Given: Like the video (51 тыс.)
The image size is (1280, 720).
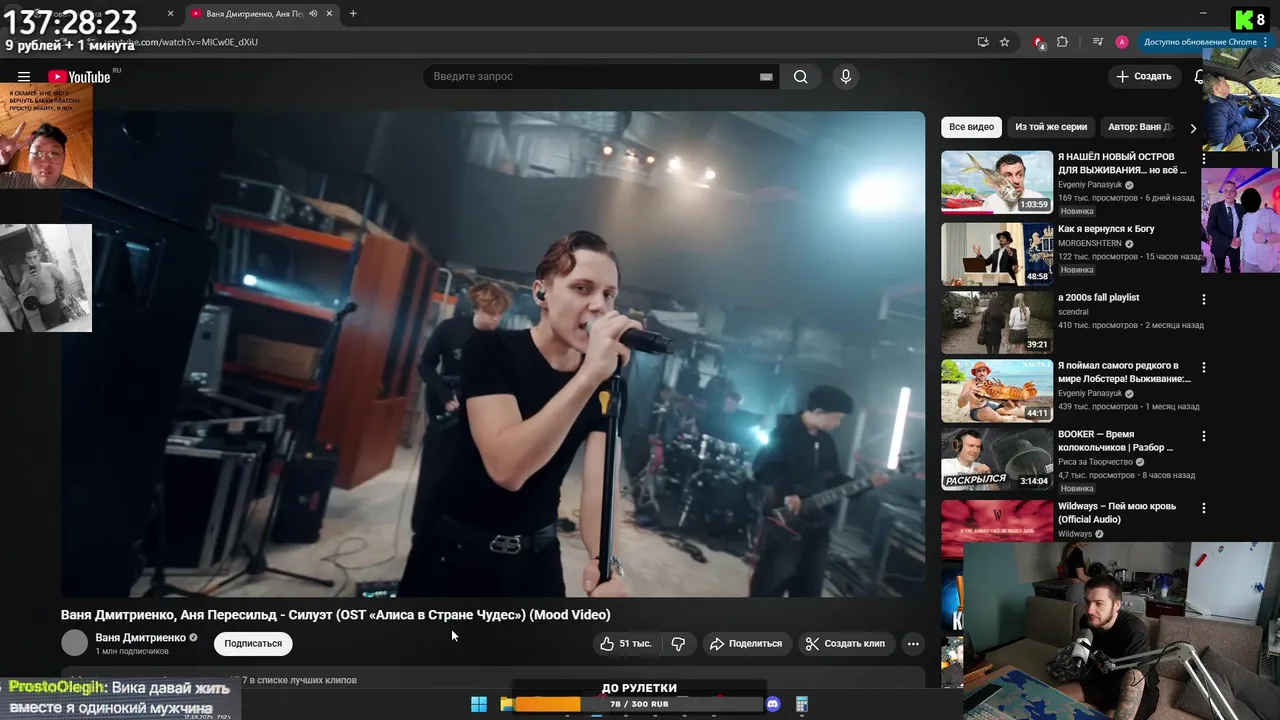Looking at the screenshot, I should click(x=625, y=644).
